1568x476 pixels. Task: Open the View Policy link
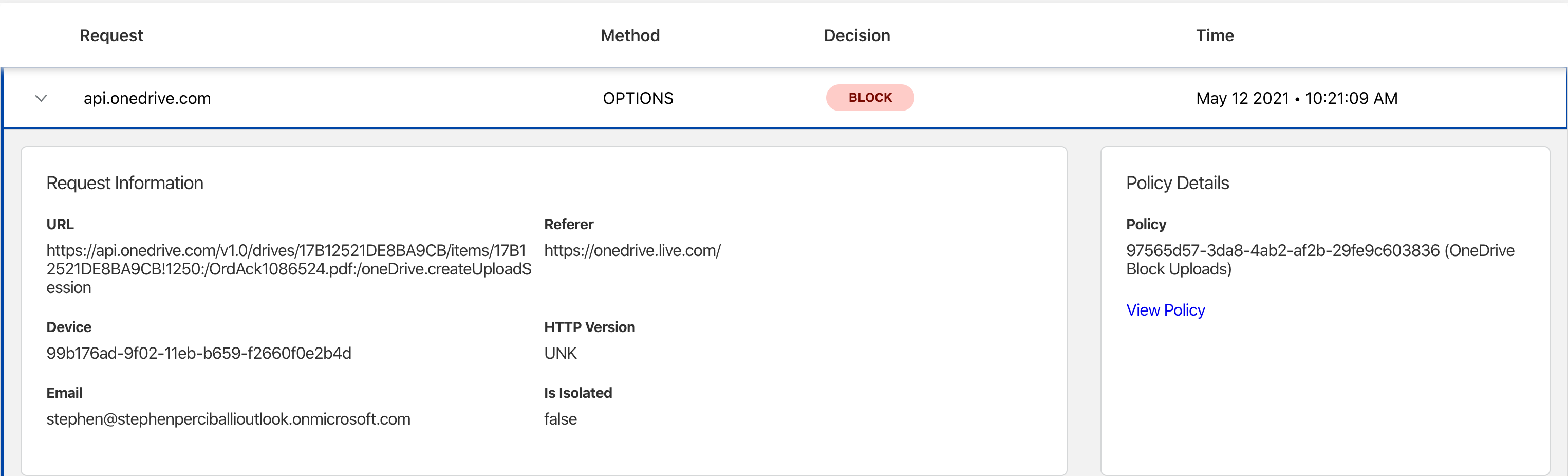tap(1165, 310)
